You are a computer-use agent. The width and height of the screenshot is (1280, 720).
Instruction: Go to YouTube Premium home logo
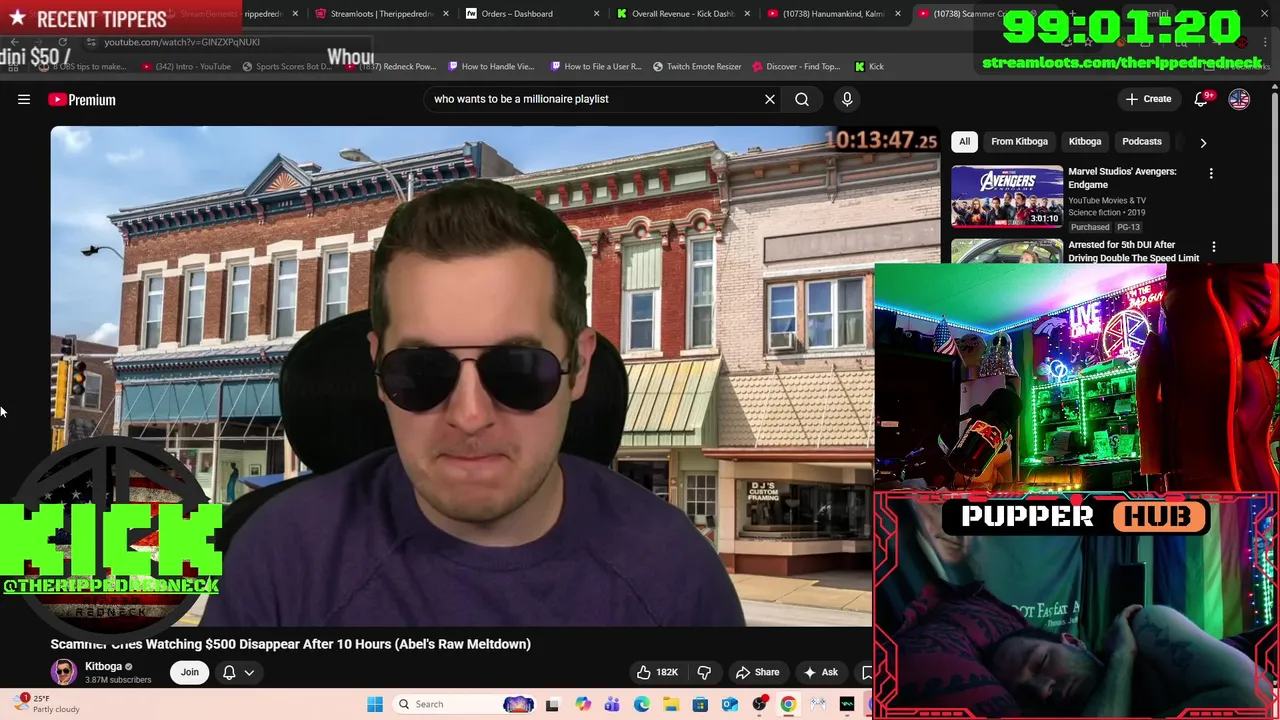pyautogui.click(x=82, y=99)
